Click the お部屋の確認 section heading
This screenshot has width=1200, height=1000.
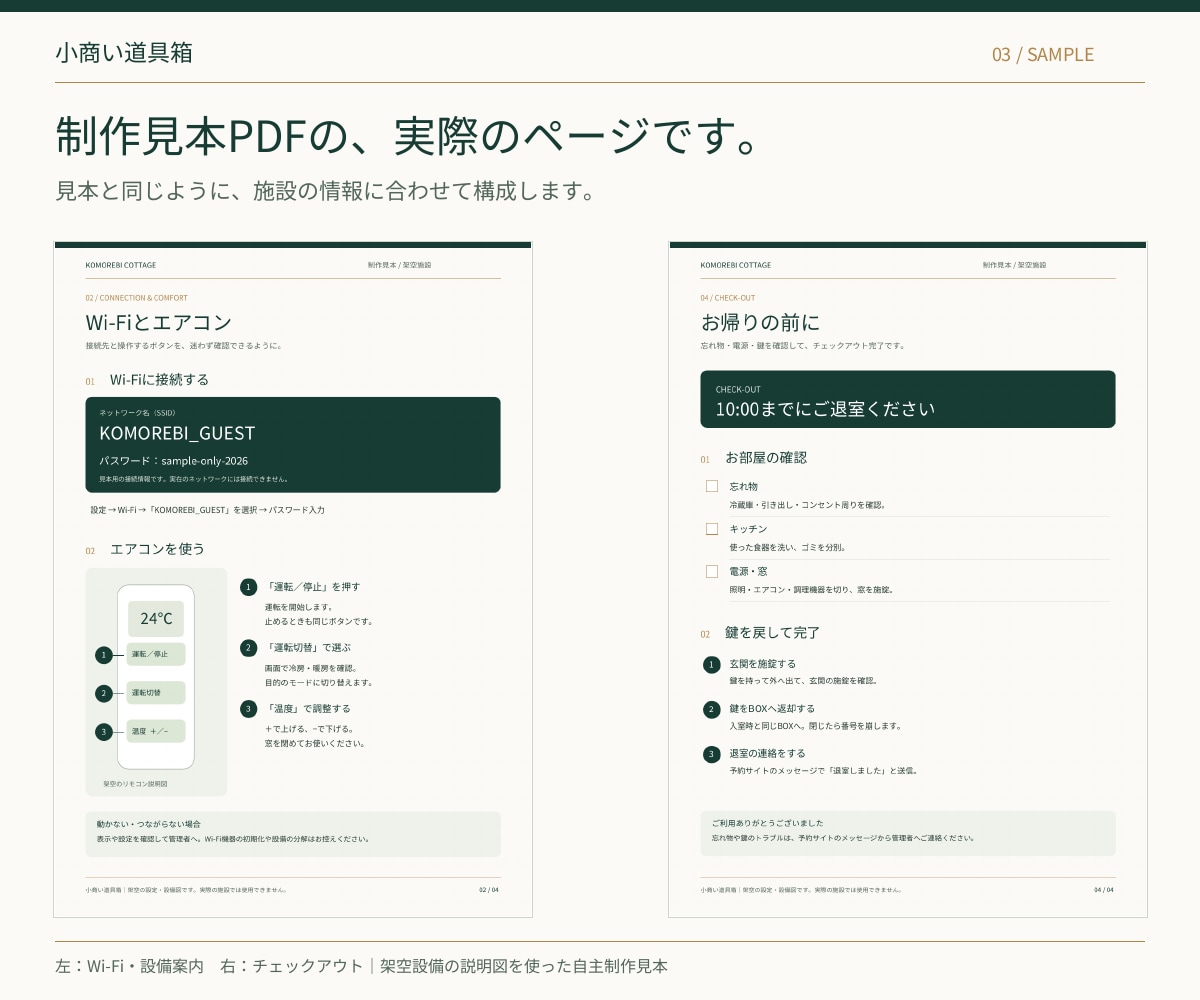click(766, 458)
